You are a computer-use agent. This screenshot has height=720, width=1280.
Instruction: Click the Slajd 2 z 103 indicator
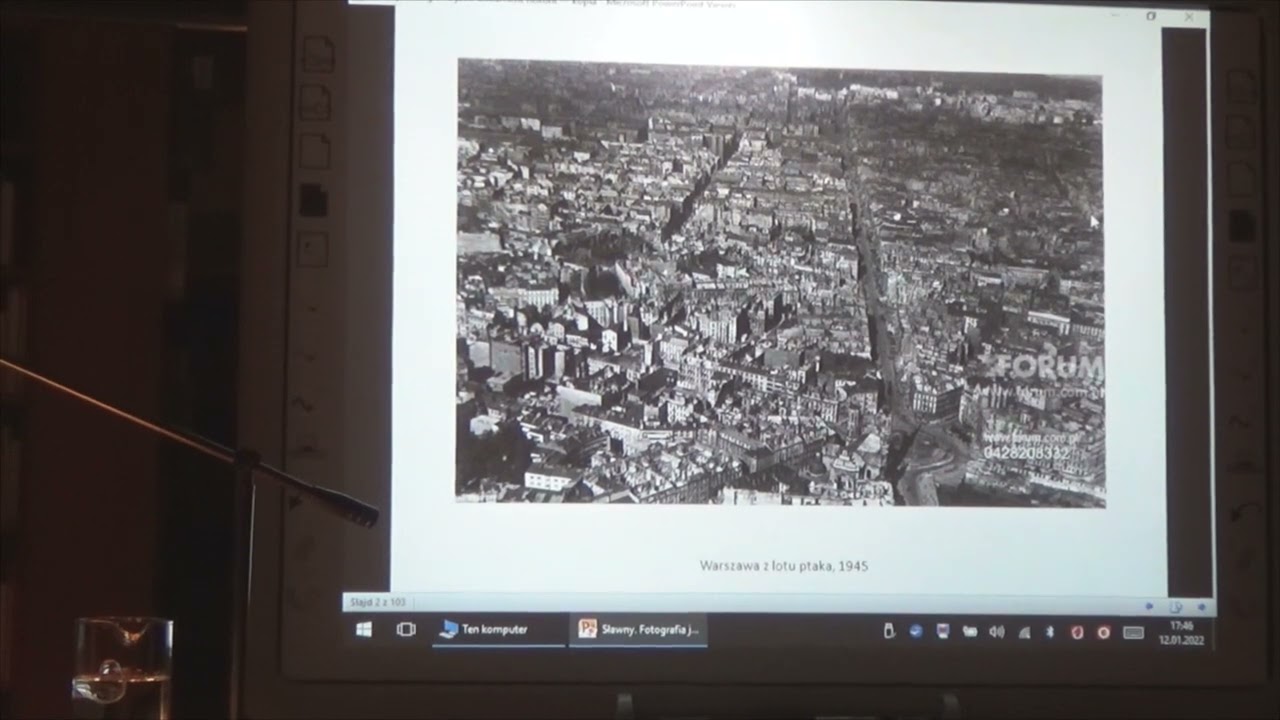[377, 602]
